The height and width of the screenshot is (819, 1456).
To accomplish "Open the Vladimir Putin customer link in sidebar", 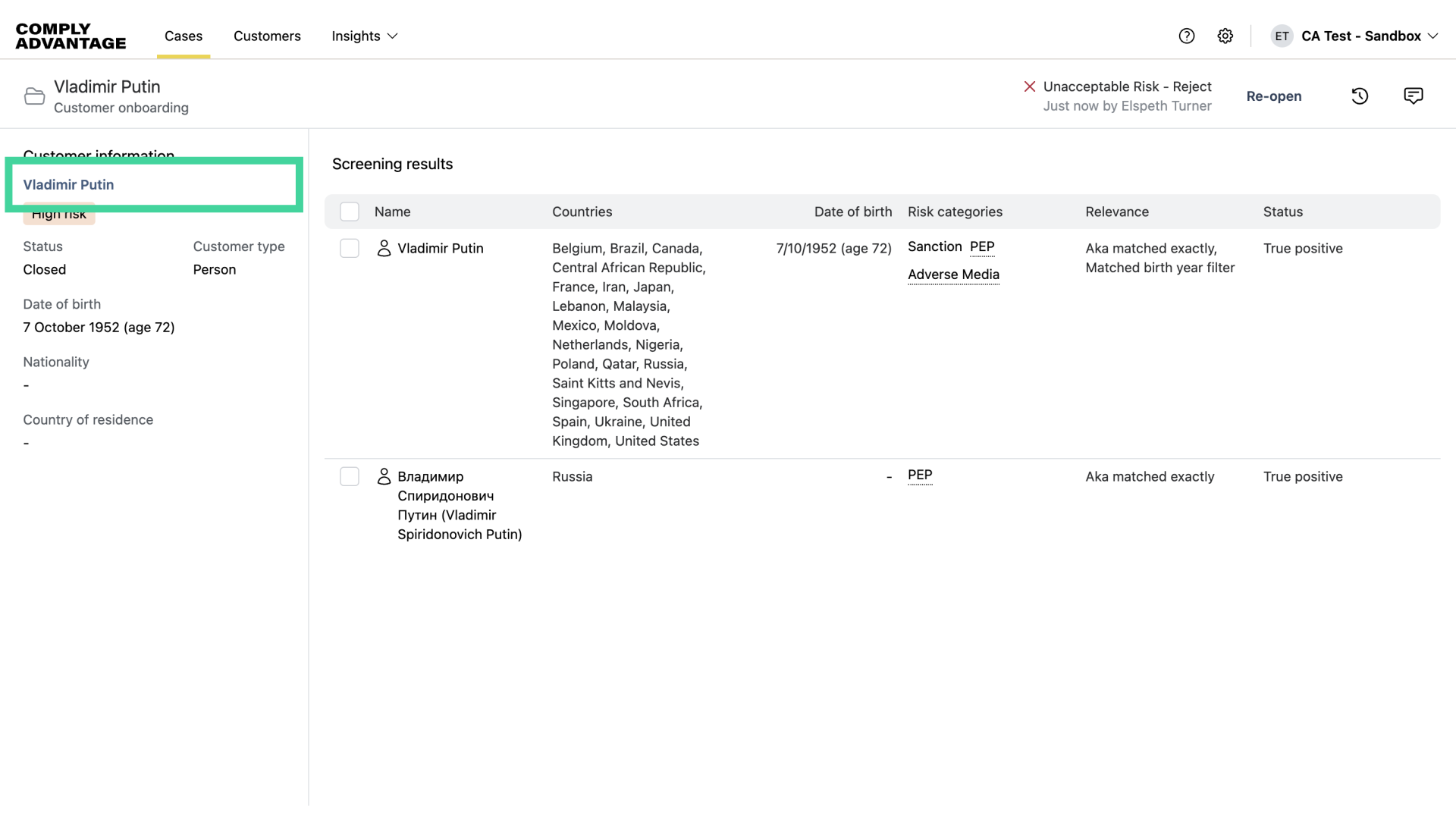I will [x=68, y=184].
